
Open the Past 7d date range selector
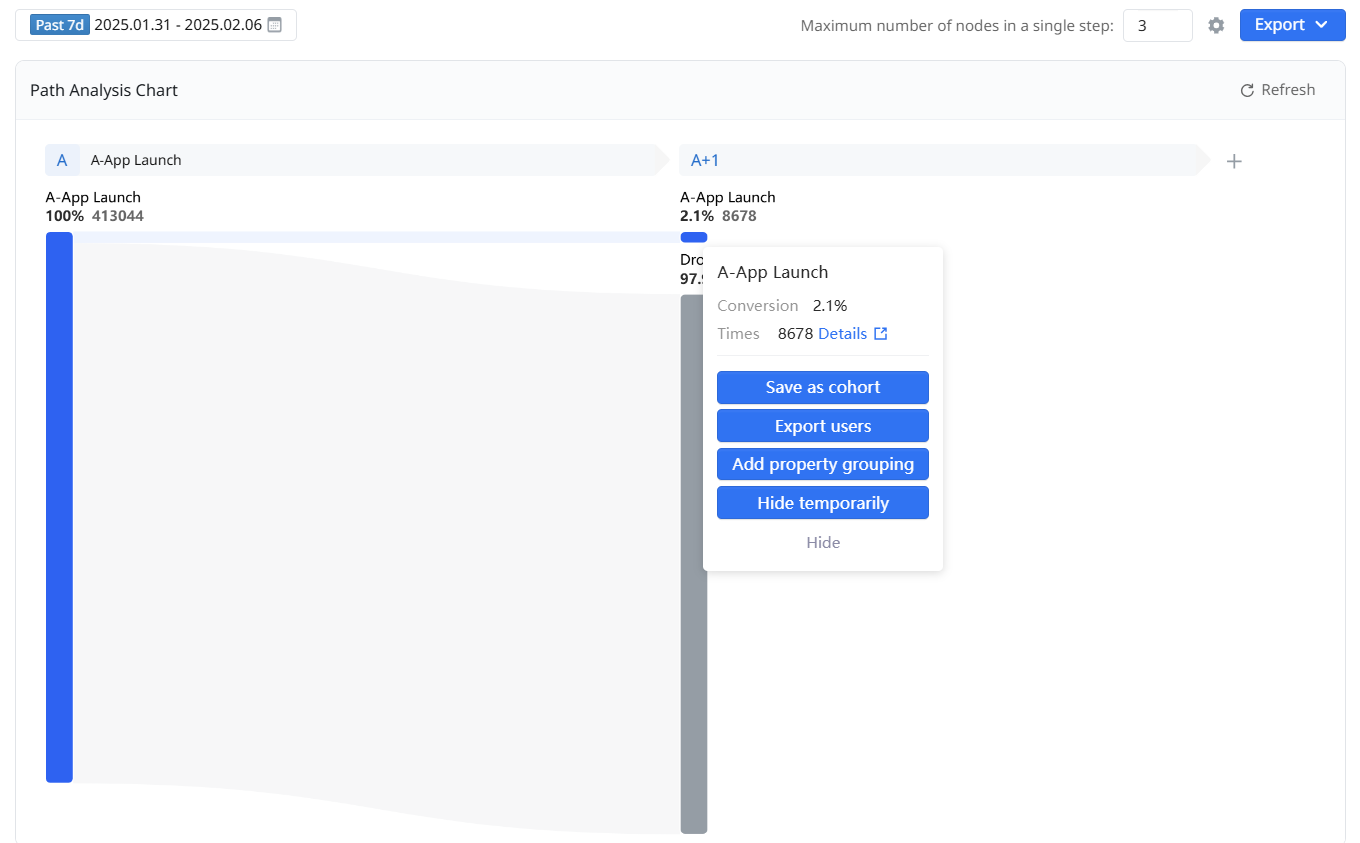tap(60, 25)
